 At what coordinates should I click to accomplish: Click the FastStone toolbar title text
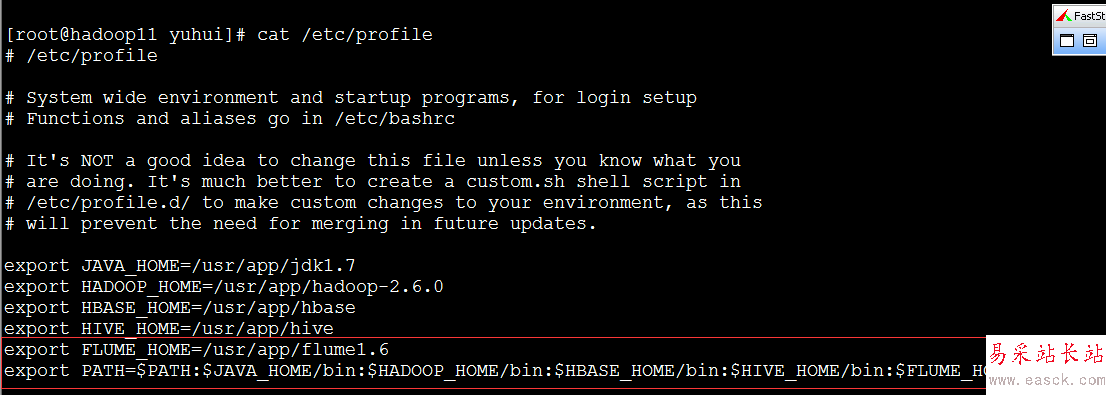pos(1089,16)
